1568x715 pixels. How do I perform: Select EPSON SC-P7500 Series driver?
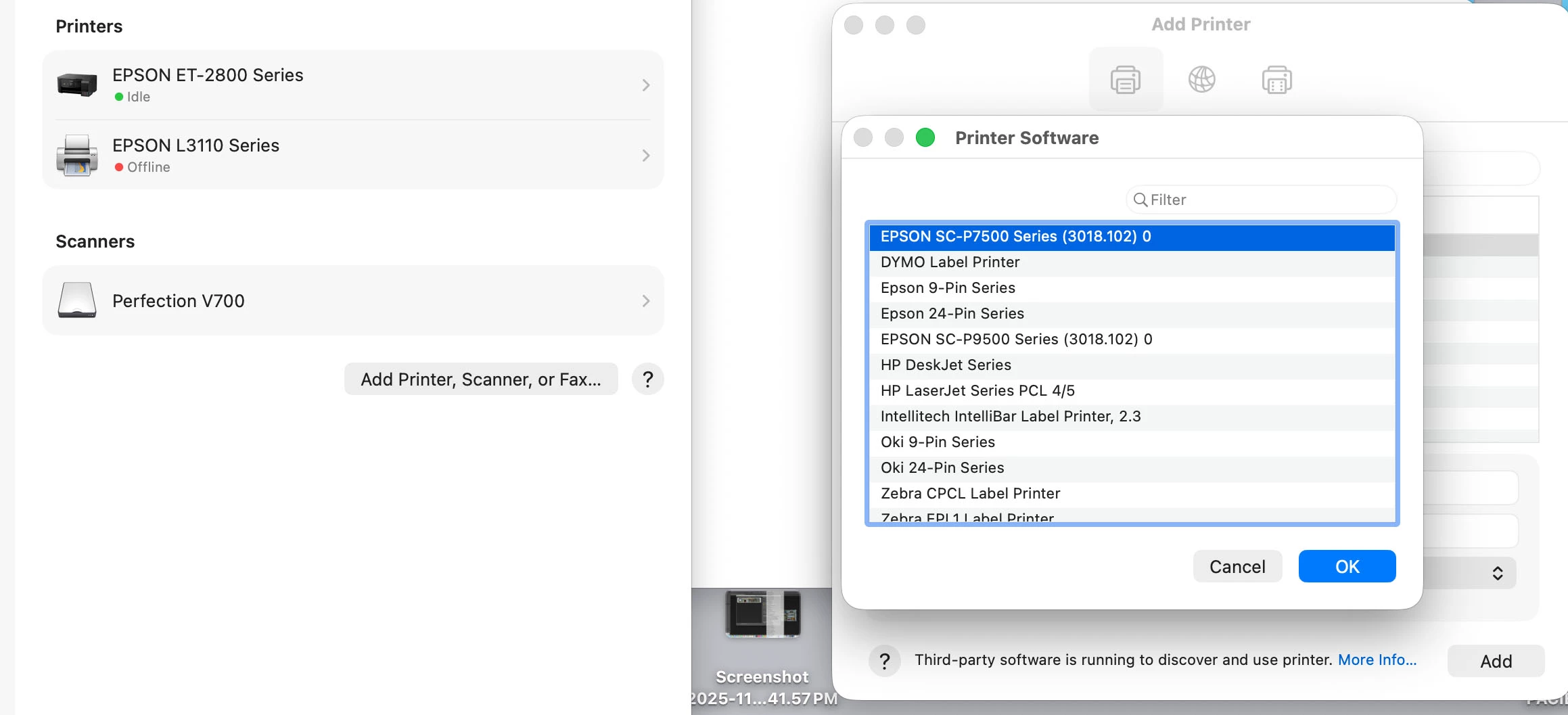click(1132, 237)
